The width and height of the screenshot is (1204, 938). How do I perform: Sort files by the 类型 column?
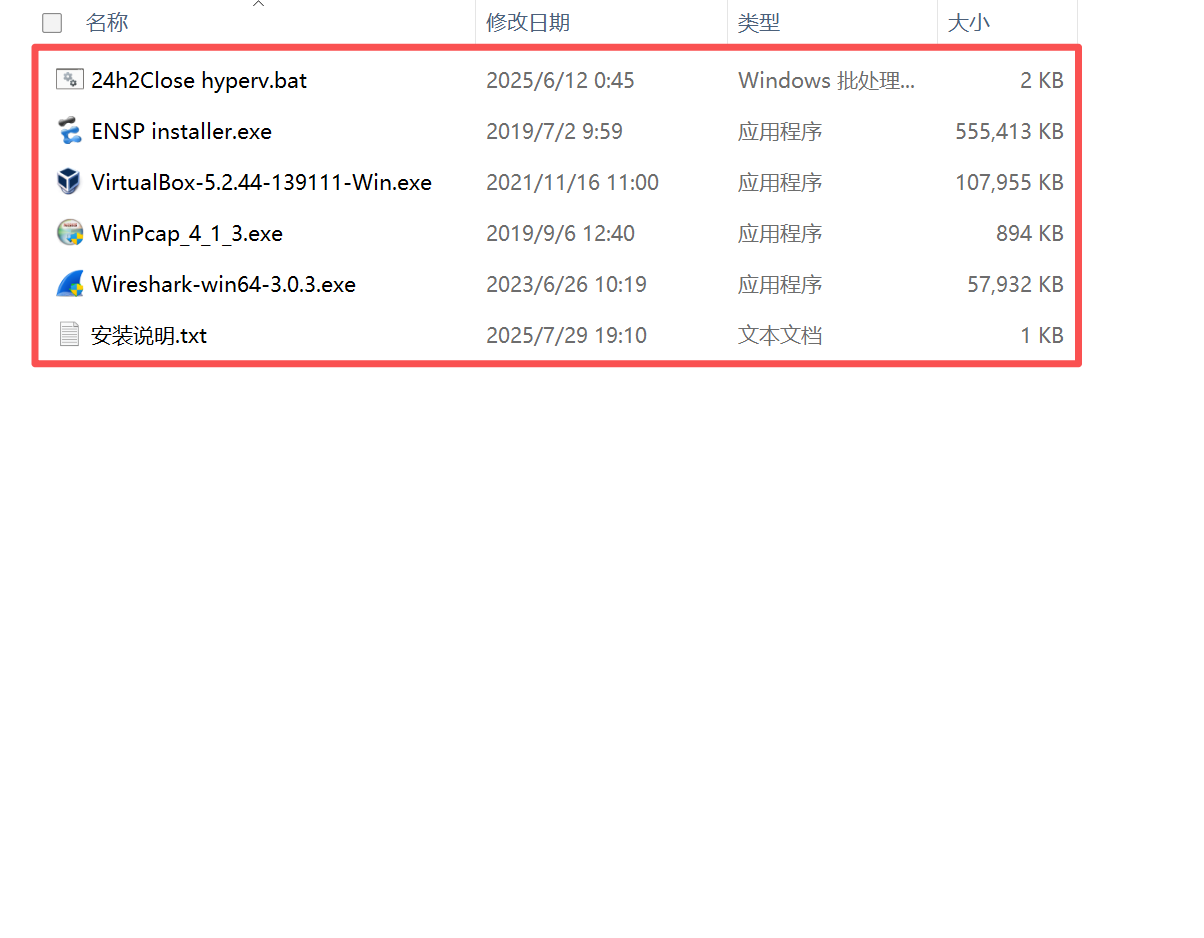tap(759, 22)
